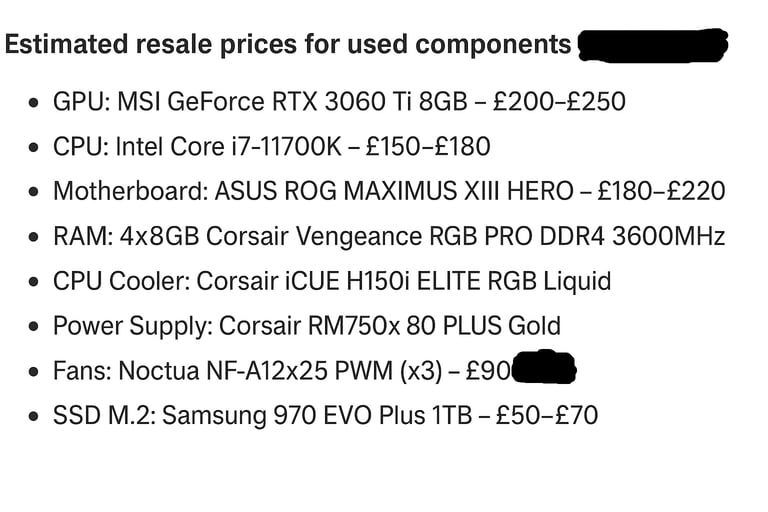This screenshot has height=512, width=768.
Task: Click the motherboard price £180–£220
Action: [661, 191]
